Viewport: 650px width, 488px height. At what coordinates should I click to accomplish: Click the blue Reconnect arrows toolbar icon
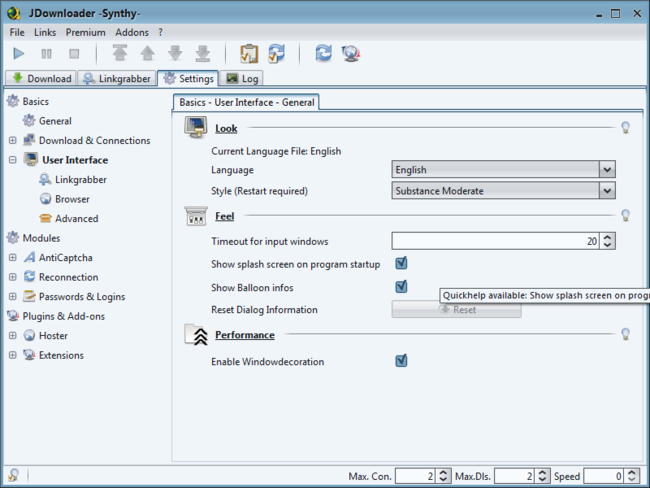[x=323, y=53]
